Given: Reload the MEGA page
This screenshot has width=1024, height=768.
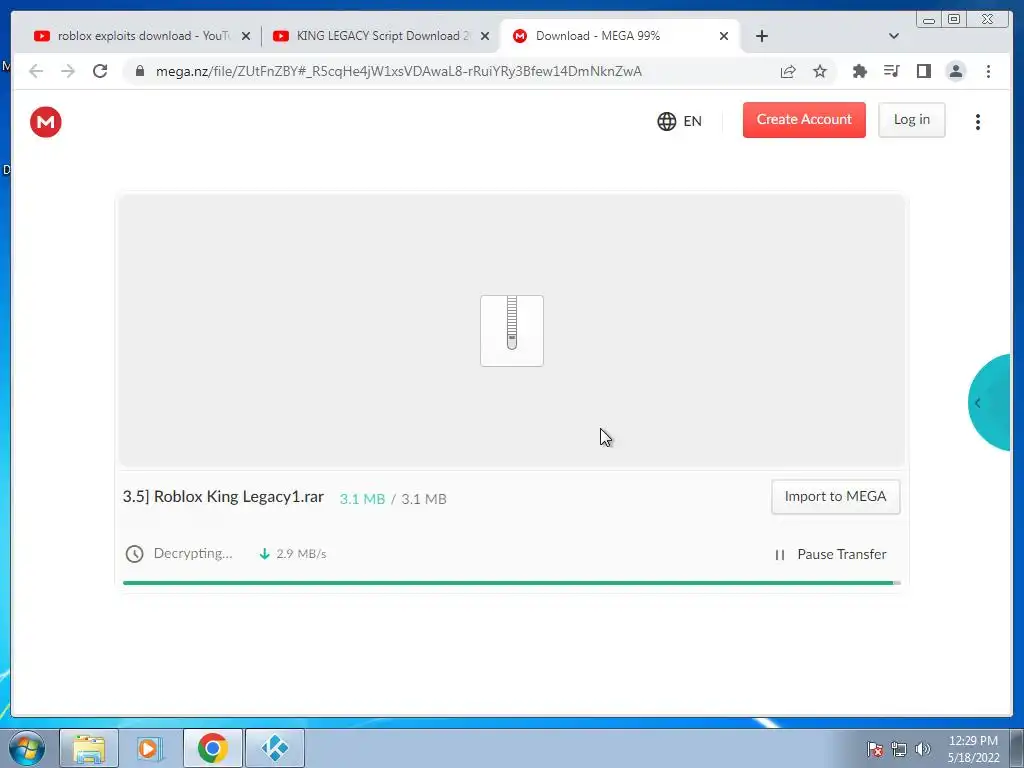Looking at the screenshot, I should [x=100, y=71].
